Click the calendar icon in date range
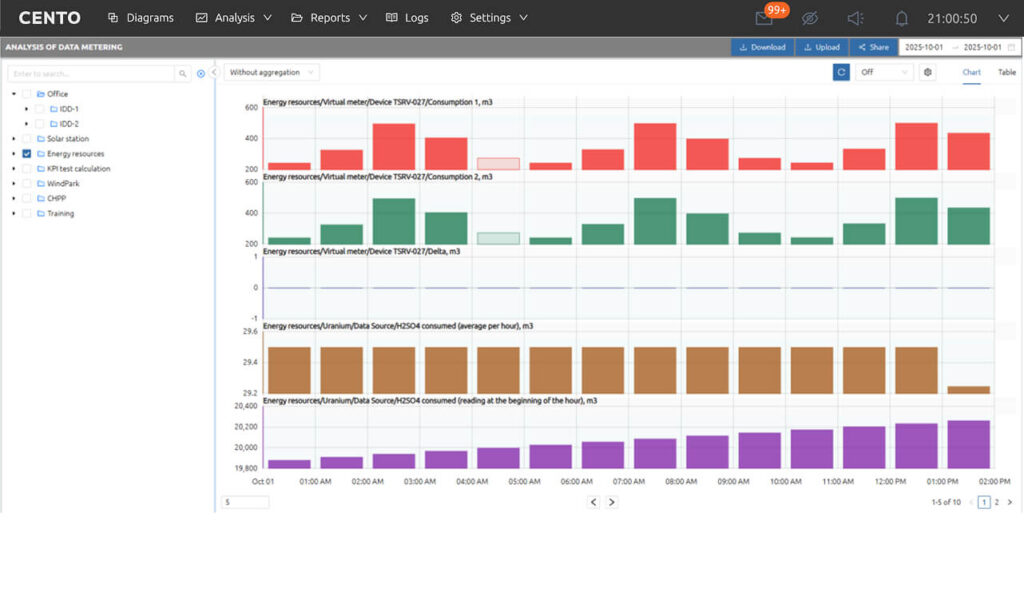This screenshot has width=1024, height=608. click(x=1011, y=47)
